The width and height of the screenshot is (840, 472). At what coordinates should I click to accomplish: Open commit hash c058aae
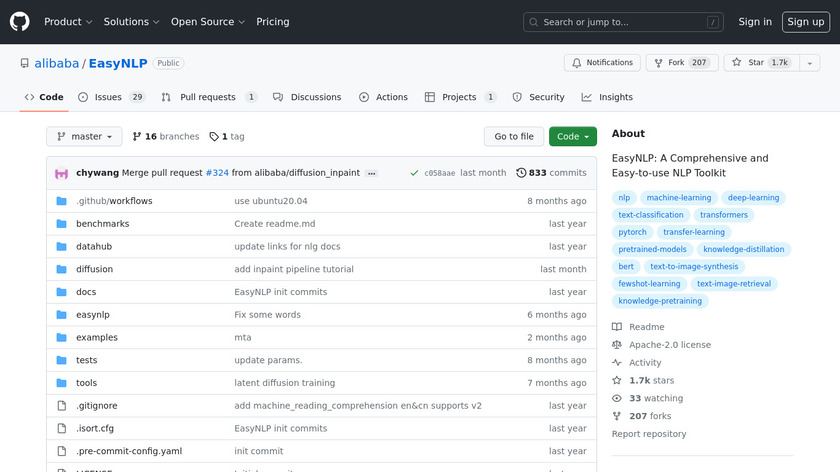coord(440,173)
